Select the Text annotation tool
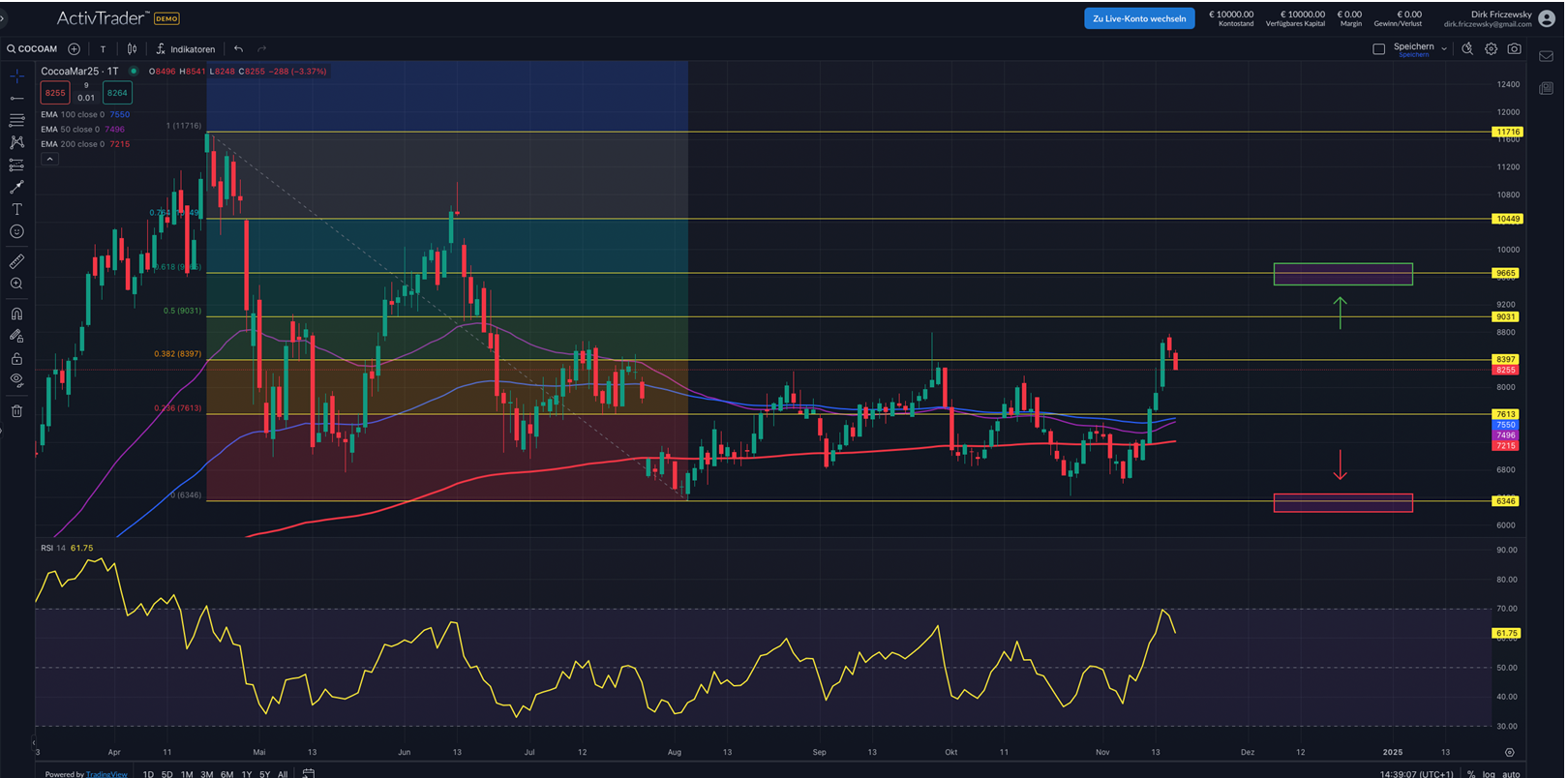Viewport: 1568px width, 778px height. pyautogui.click(x=16, y=209)
